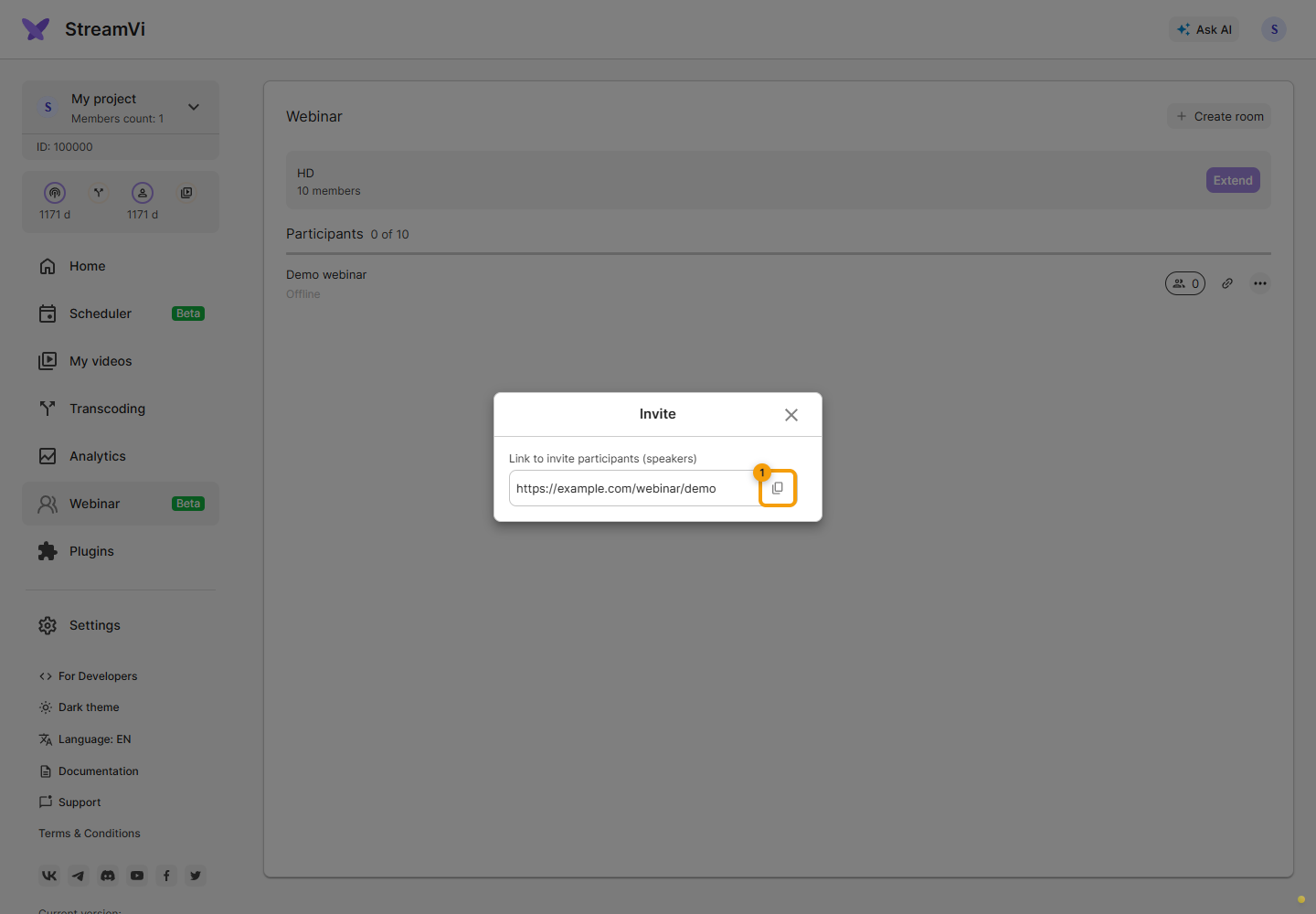Click the Demo webinar room name
This screenshot has height=914, width=1316.
tap(326, 274)
